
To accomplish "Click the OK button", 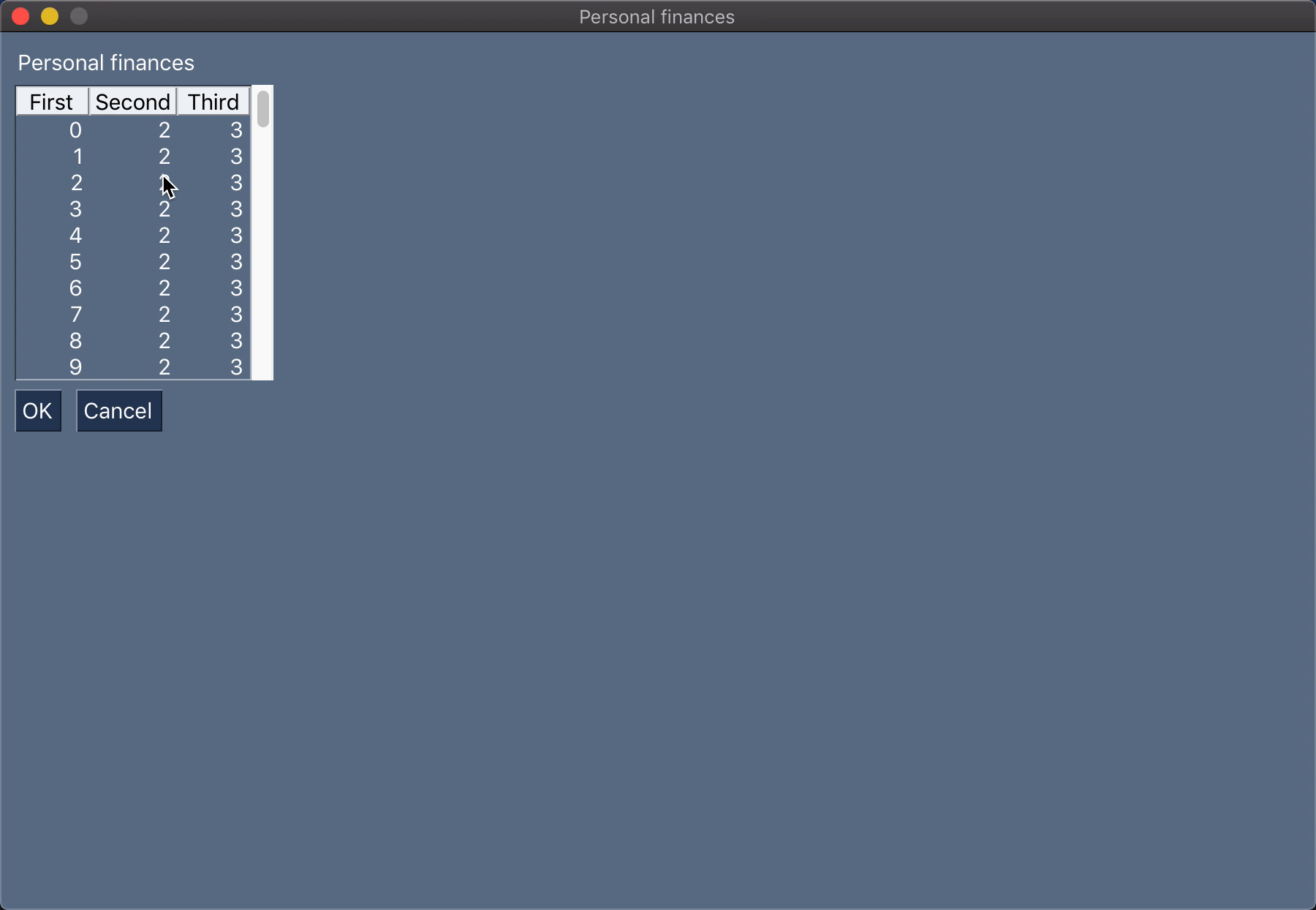I will click(38, 411).
